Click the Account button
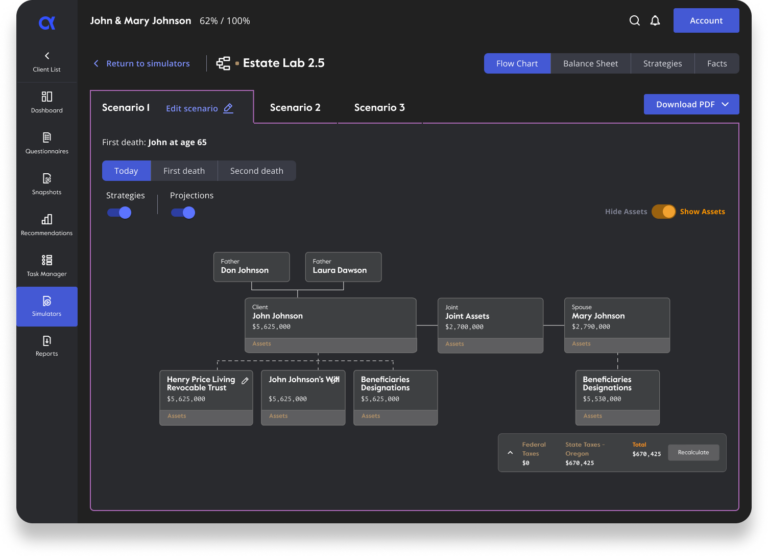The image size is (768, 556). pos(706,21)
